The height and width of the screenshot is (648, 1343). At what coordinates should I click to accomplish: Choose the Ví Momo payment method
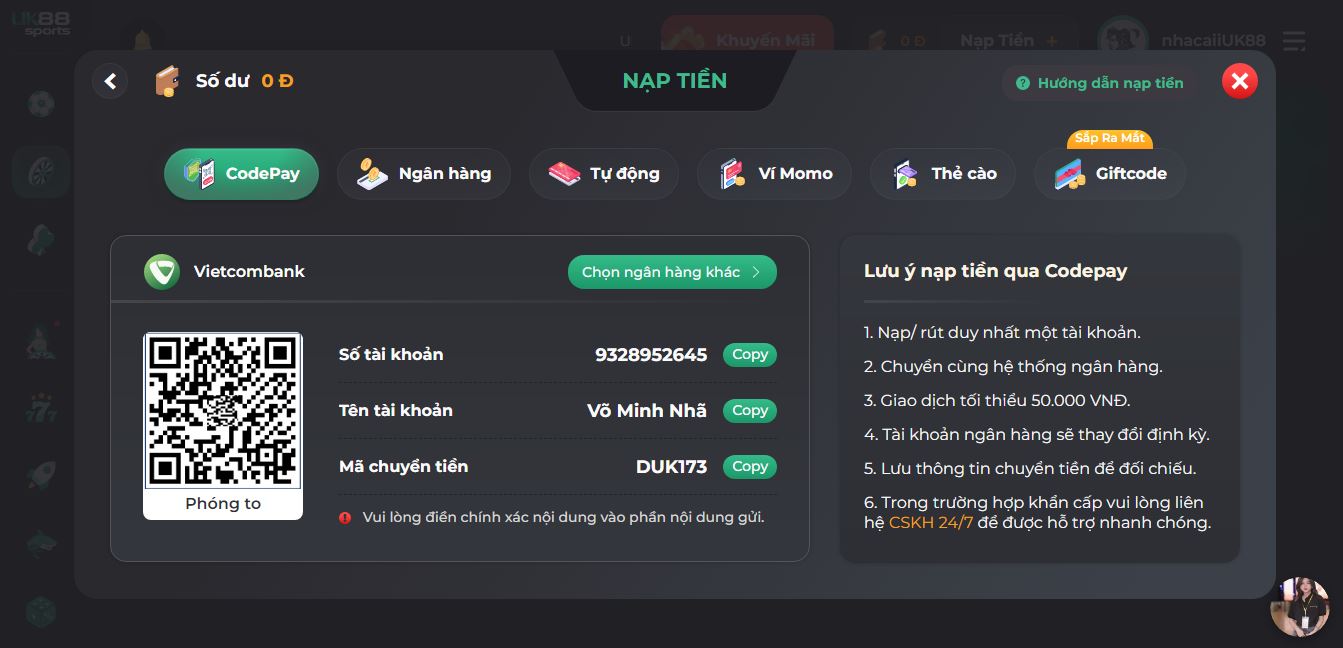point(775,174)
